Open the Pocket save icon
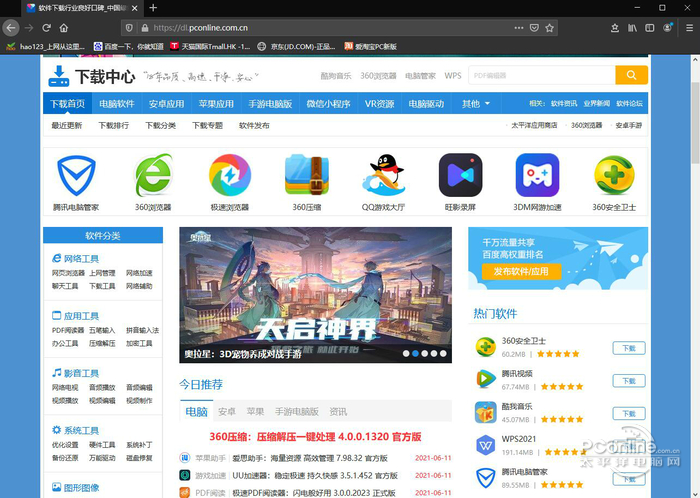This screenshot has height=498, width=700. pos(534,28)
